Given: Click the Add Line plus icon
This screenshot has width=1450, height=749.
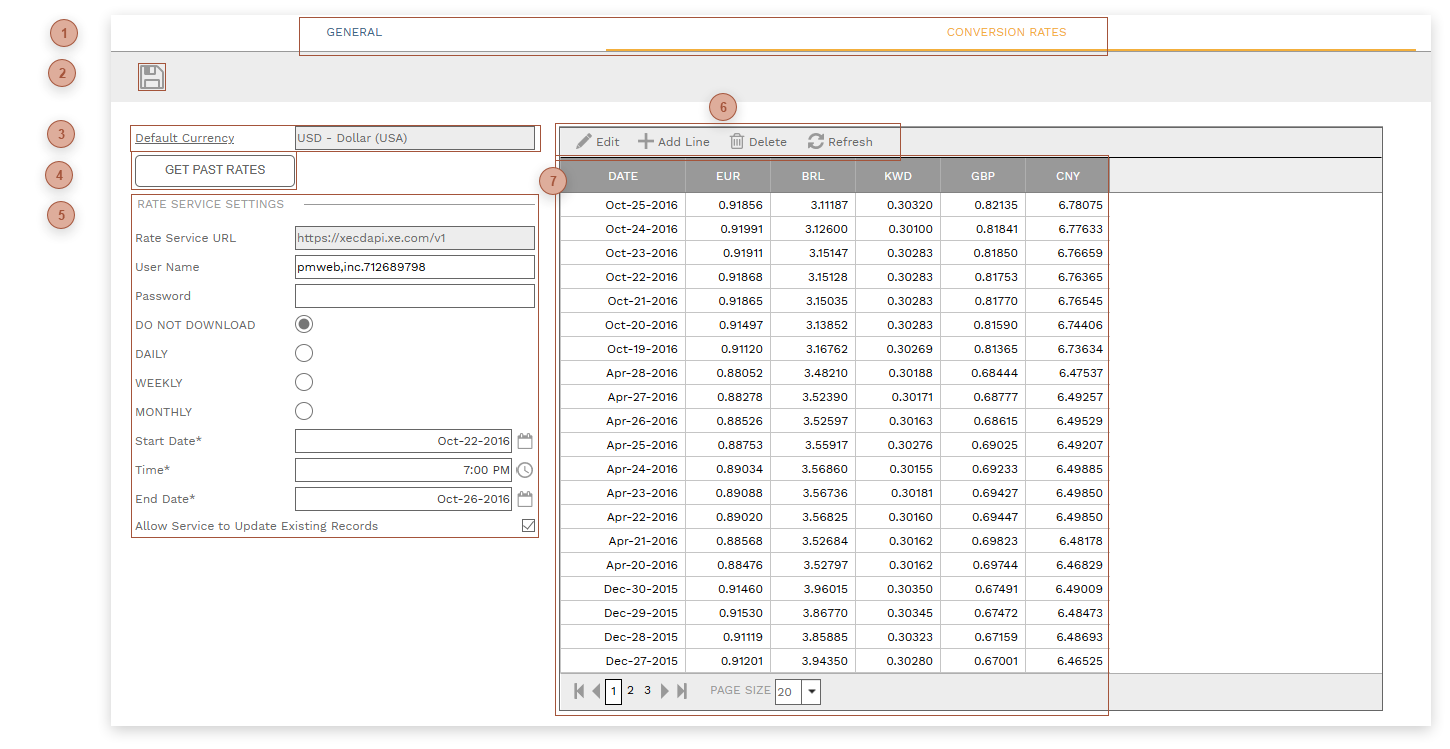Looking at the screenshot, I should pos(646,142).
